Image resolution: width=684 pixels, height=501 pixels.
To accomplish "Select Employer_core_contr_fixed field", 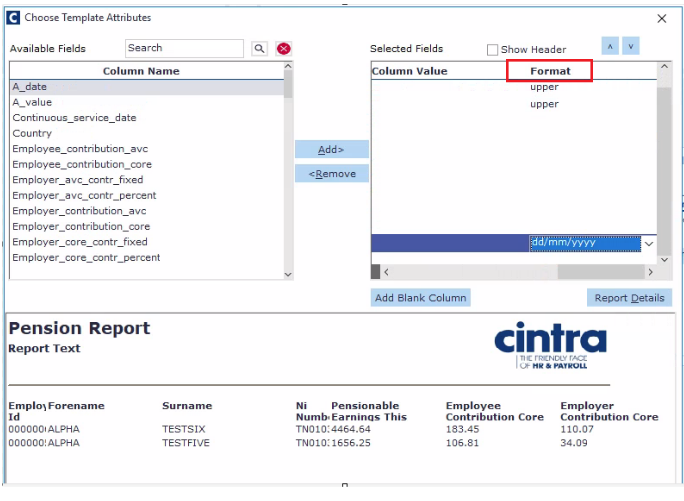I will [x=147, y=242].
